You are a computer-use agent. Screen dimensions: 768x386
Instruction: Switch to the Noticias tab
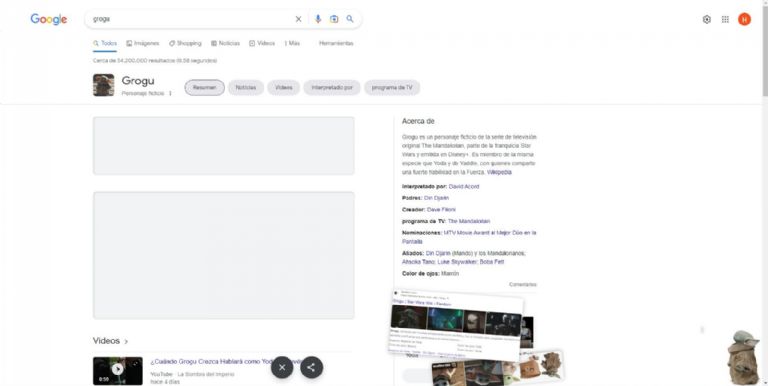click(x=225, y=43)
